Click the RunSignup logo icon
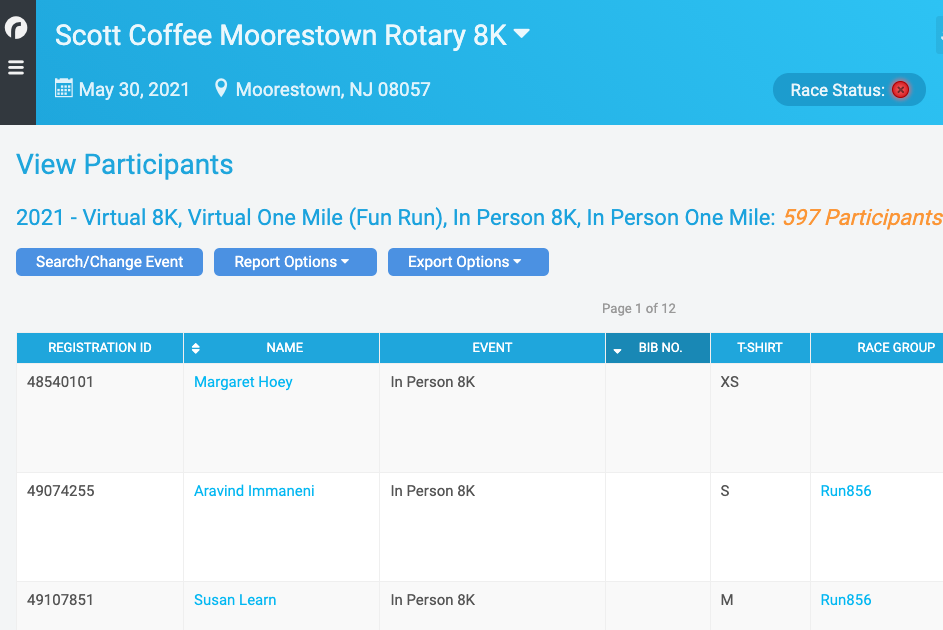 click(x=16, y=28)
